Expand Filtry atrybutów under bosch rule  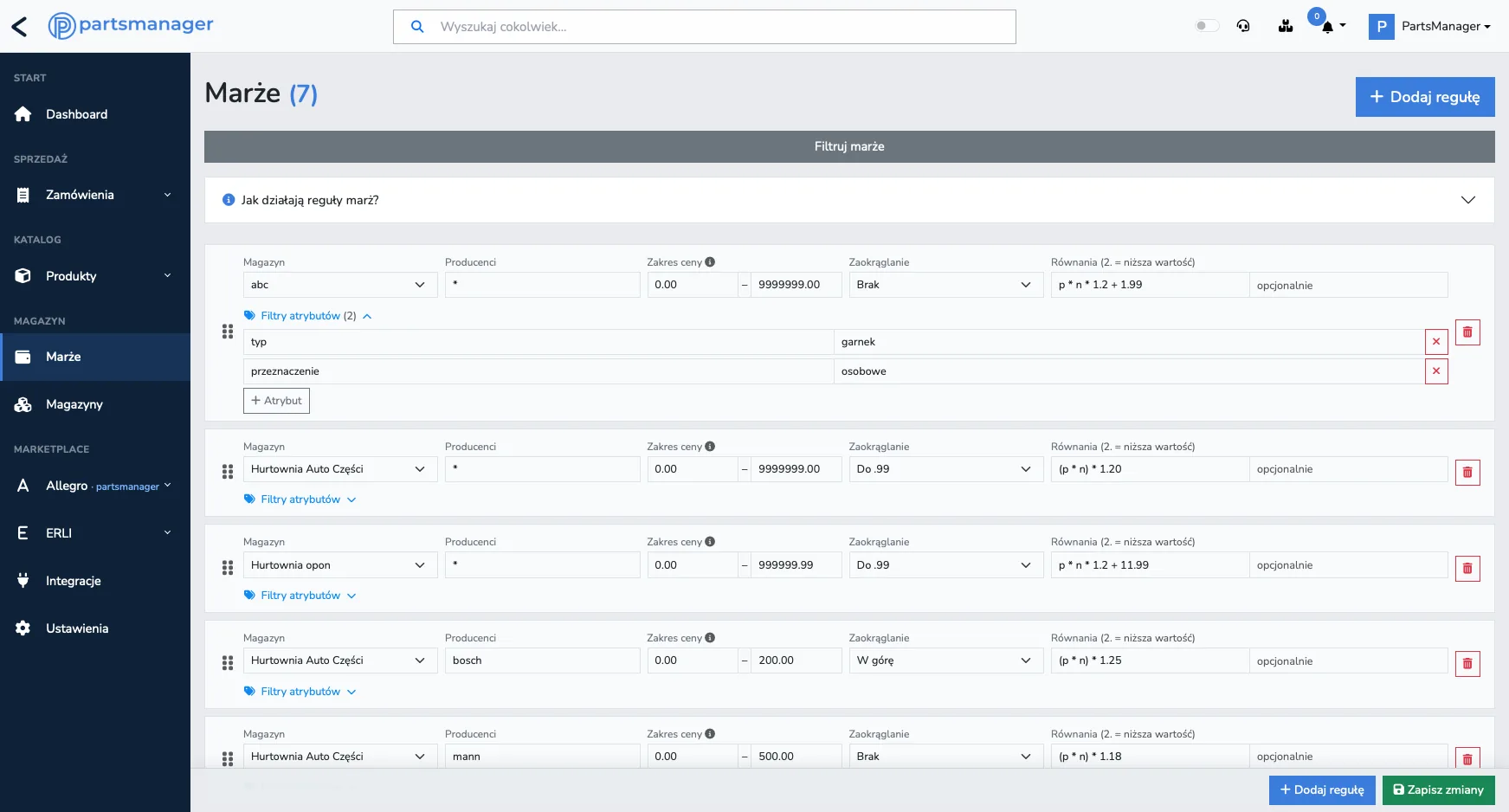[x=300, y=692]
